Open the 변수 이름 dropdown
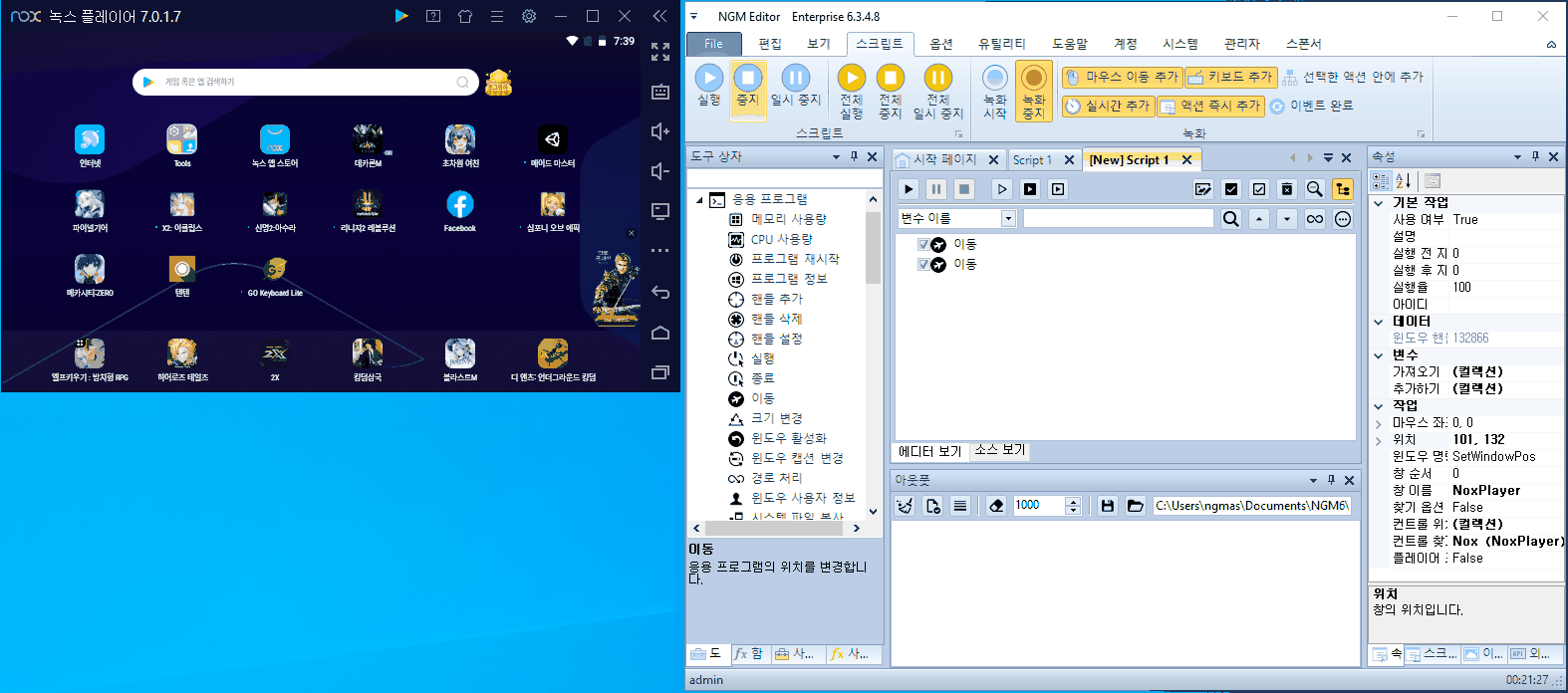This screenshot has width=1568, height=693. tap(1008, 219)
